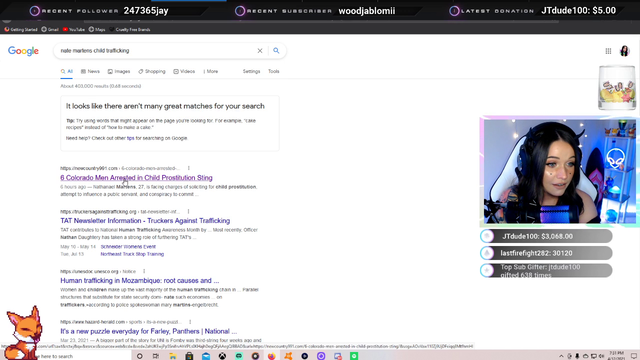The width and height of the screenshot is (640, 360).
Task: Open the Farley, Panthers puzzle result
Action: (x=149, y=331)
